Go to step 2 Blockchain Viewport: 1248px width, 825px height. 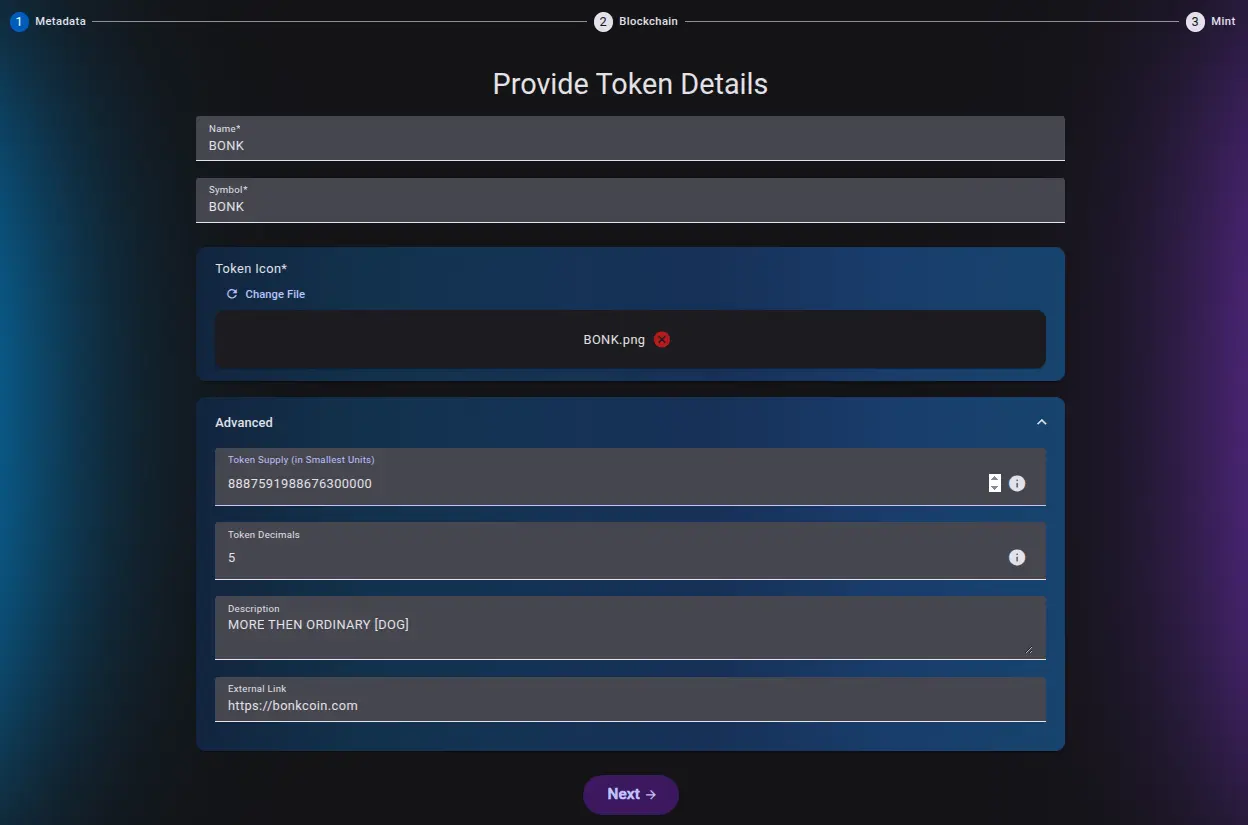(x=636, y=21)
